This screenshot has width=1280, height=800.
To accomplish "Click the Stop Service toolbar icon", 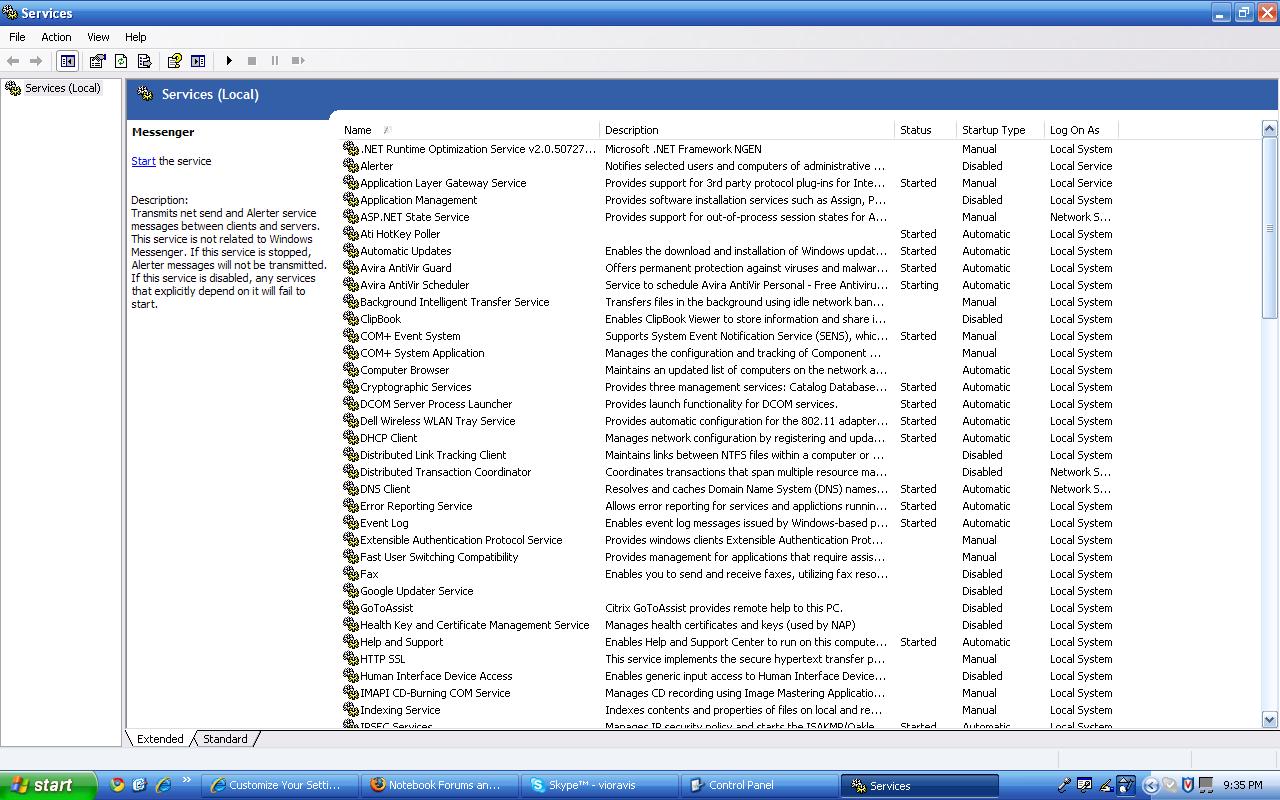I will (x=252, y=61).
